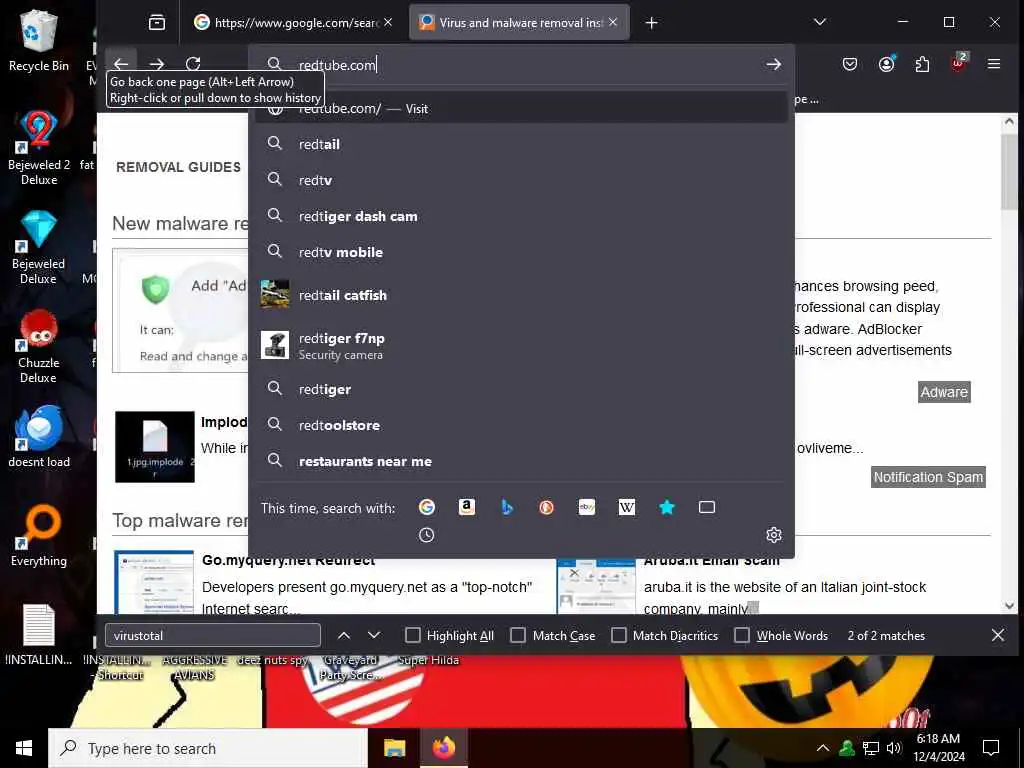Open the uBlock Origin extension icon
Image resolution: width=1024 pixels, height=768 pixels.
[958, 63]
